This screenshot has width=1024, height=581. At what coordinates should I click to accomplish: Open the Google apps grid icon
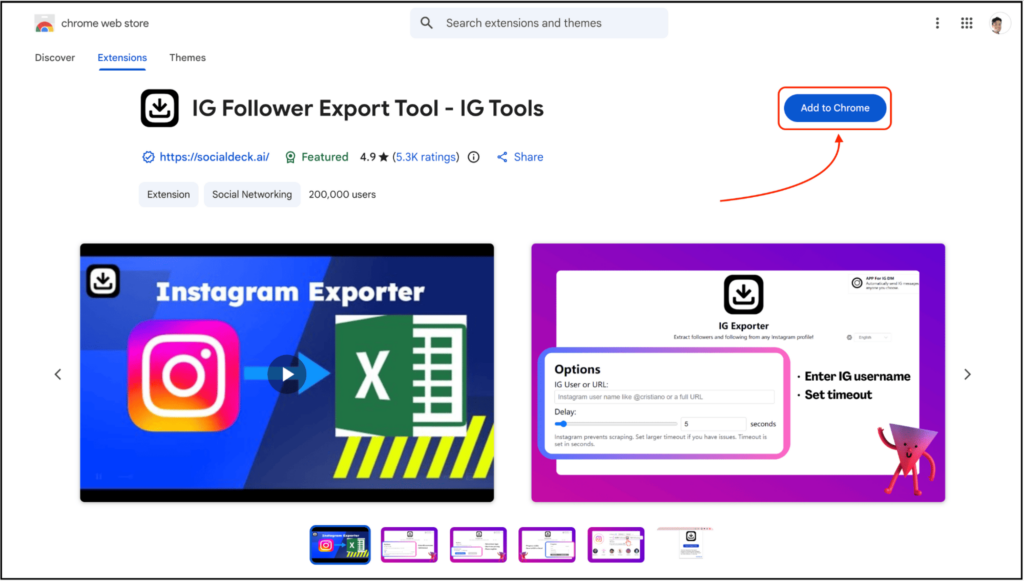pos(966,22)
